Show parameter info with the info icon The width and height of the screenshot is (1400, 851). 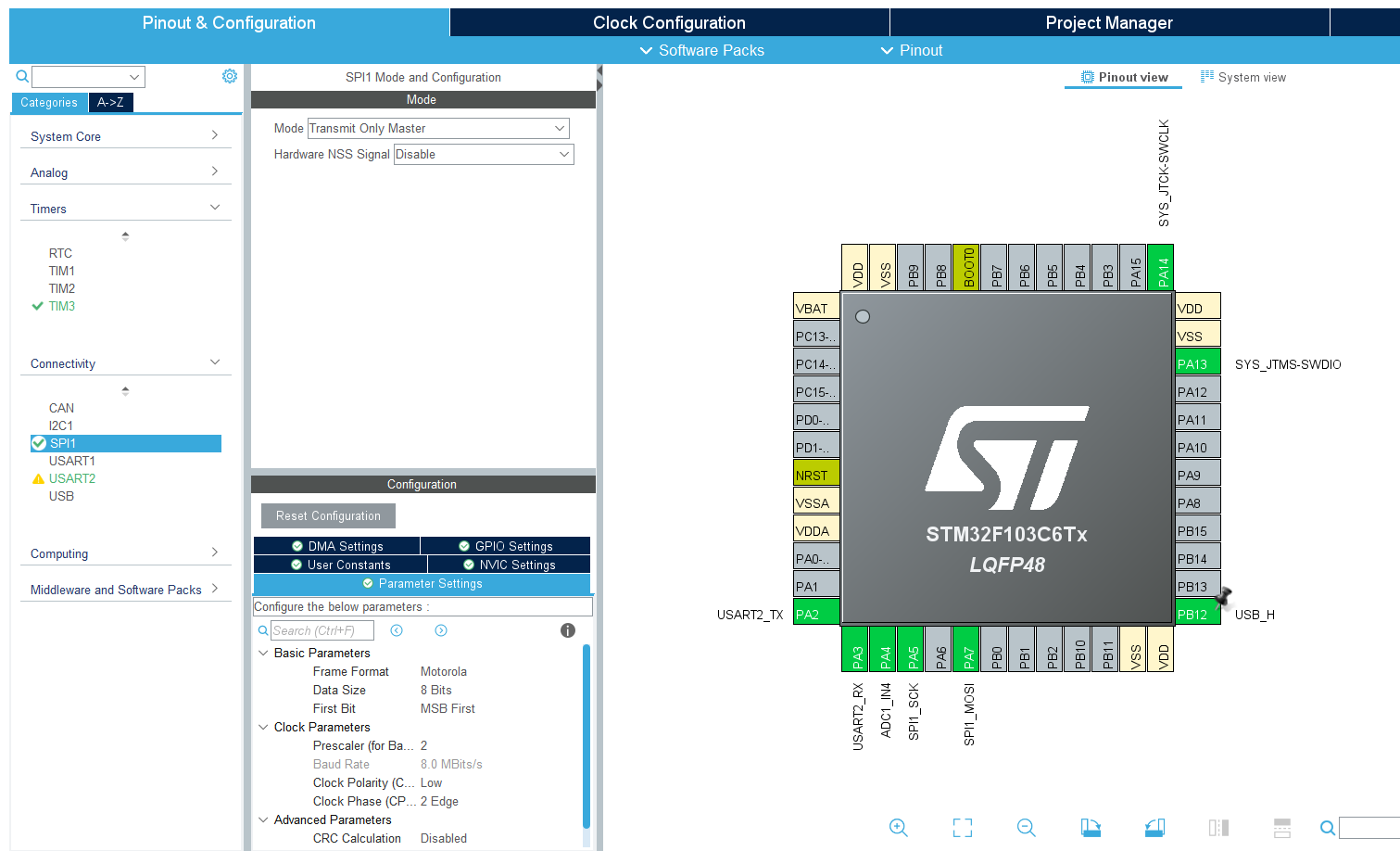[568, 630]
